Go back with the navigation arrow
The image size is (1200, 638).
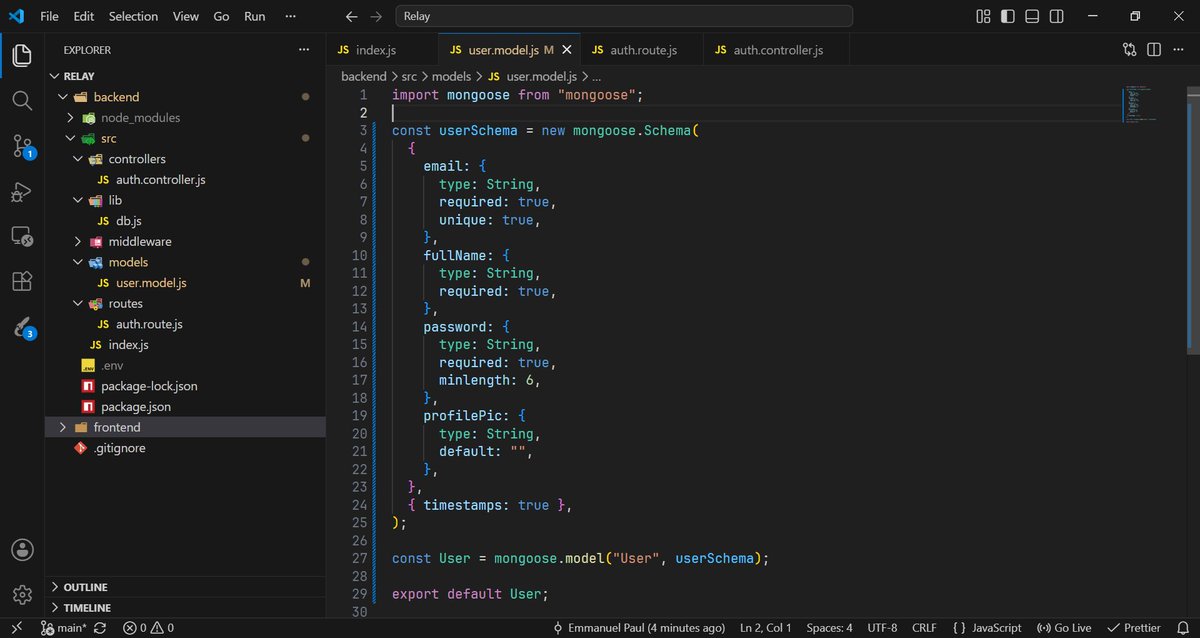[x=351, y=17]
